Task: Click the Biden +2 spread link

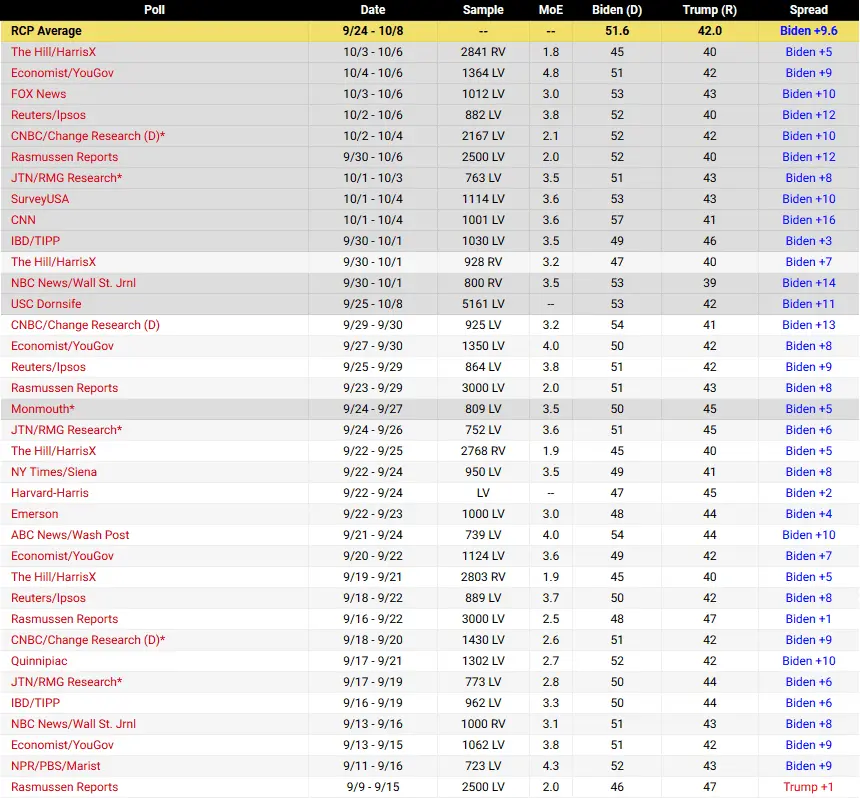Action: pyautogui.click(x=808, y=493)
